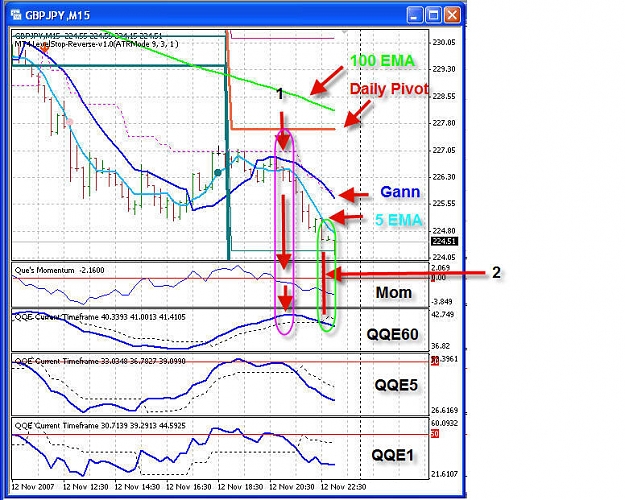Click the -3.849 momentum scale value
Image resolution: width=625 pixels, height=500 pixels.
click(442, 301)
